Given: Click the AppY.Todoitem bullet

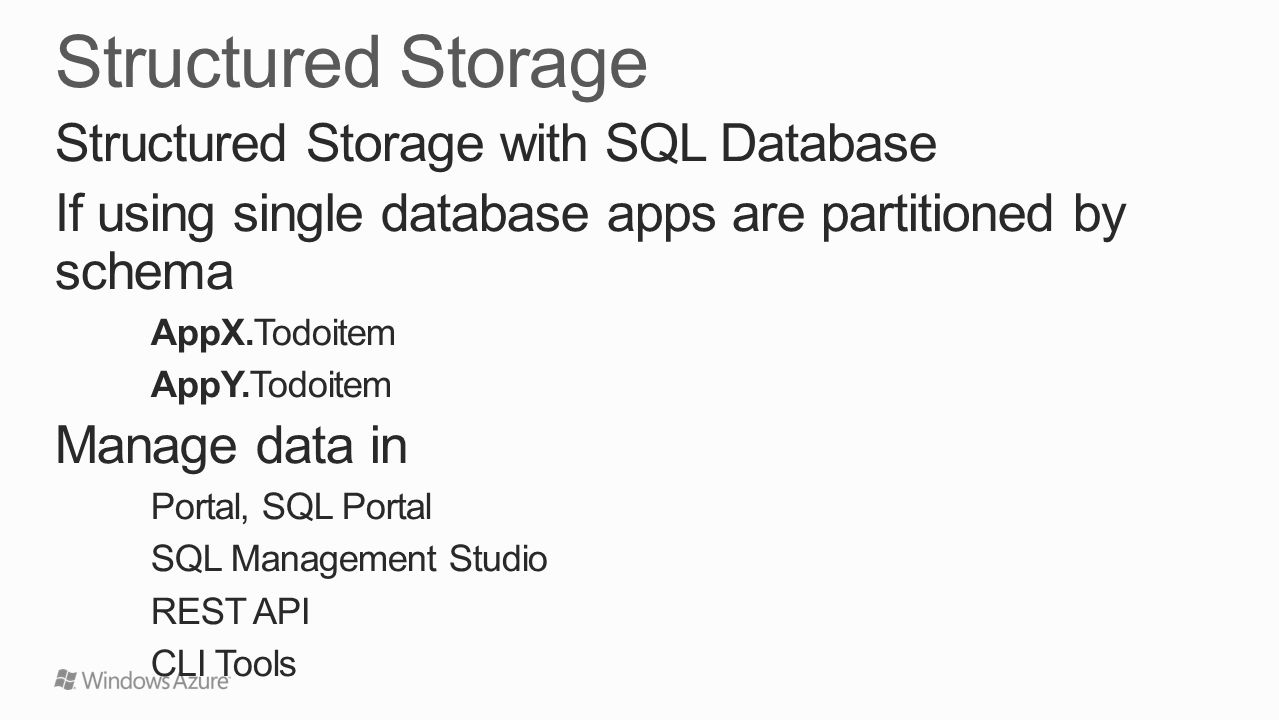Looking at the screenshot, I should click(x=271, y=384).
